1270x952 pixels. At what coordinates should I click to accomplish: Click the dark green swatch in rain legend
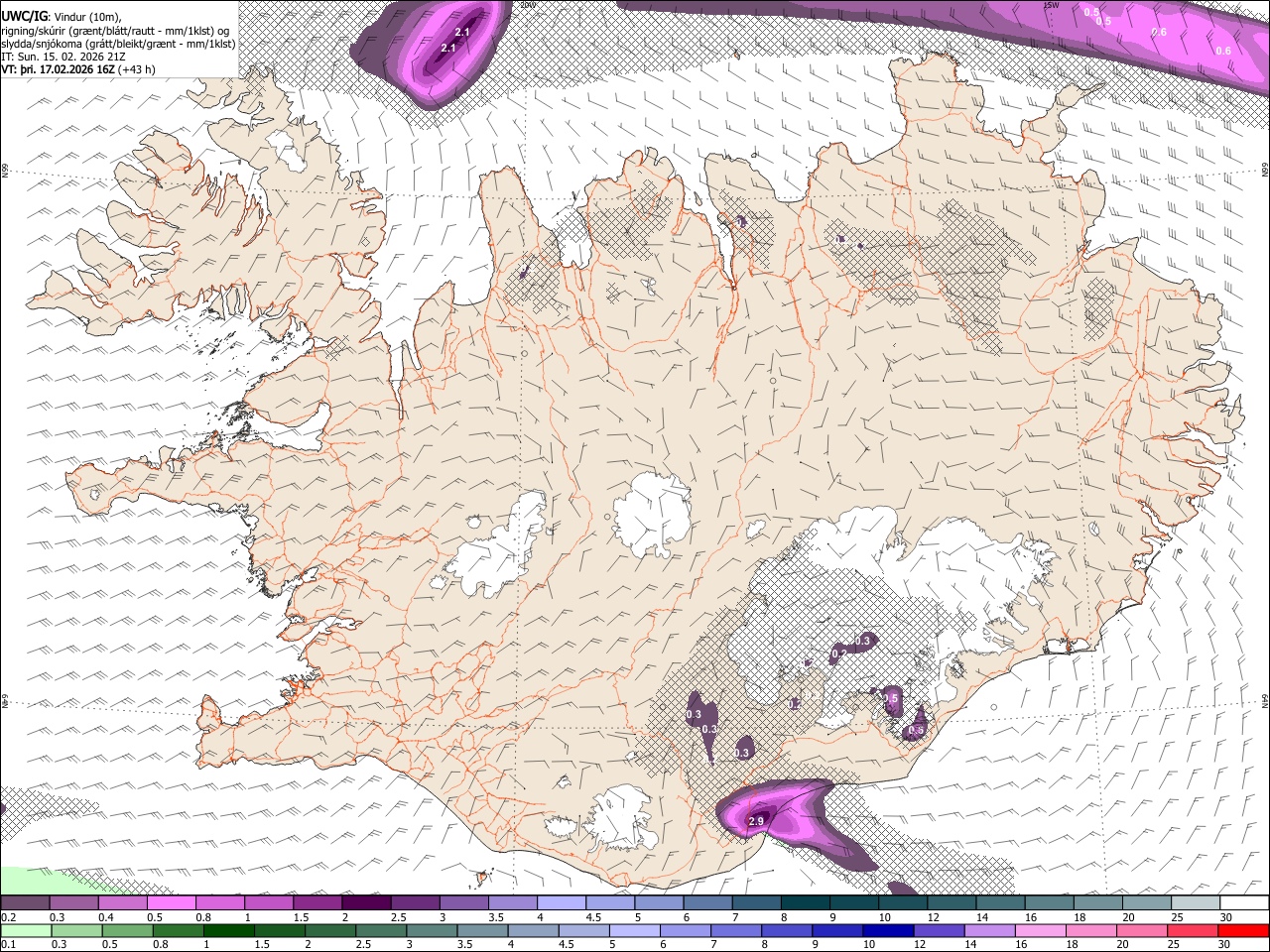coord(229,930)
